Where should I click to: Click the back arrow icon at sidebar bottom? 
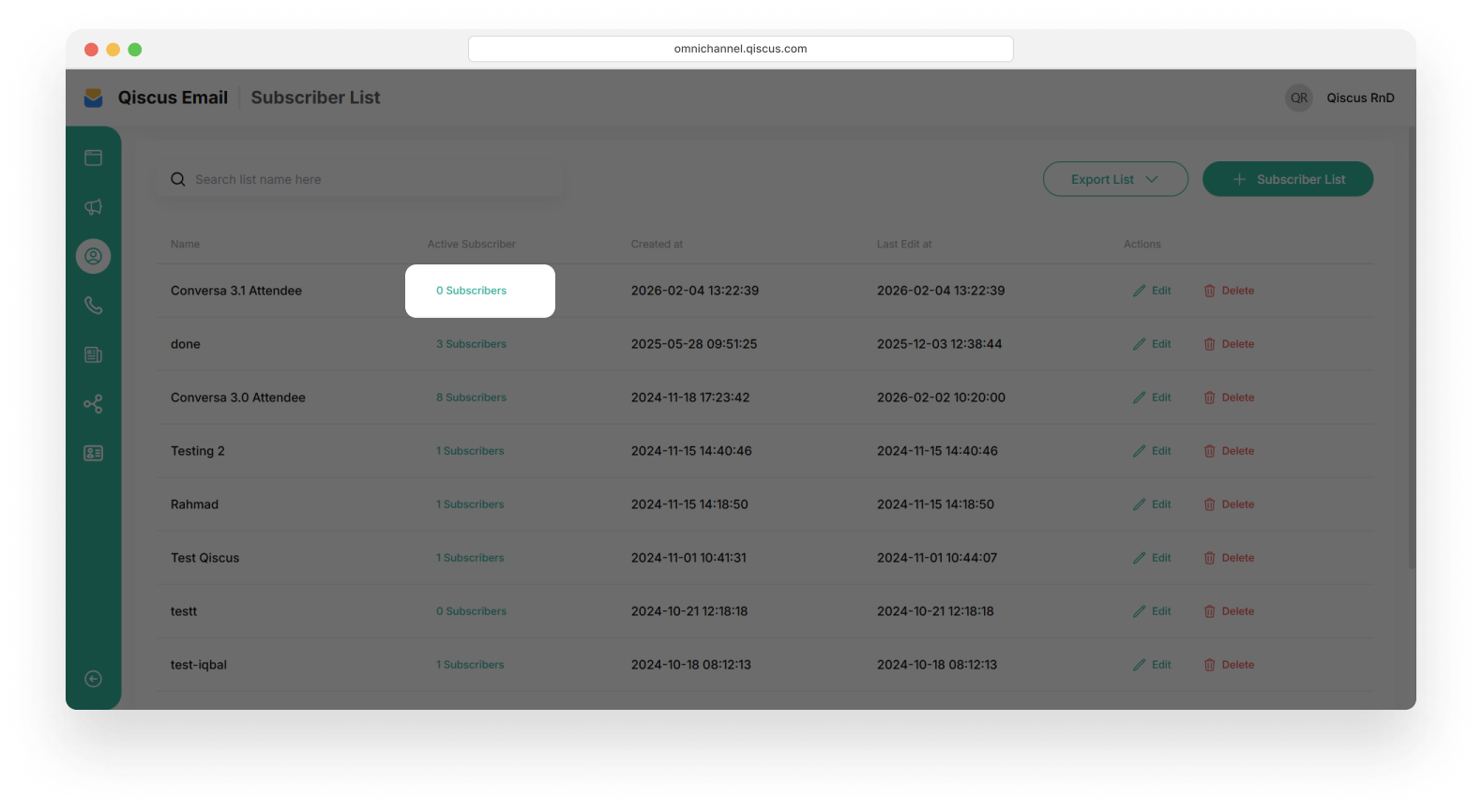pyautogui.click(x=93, y=679)
